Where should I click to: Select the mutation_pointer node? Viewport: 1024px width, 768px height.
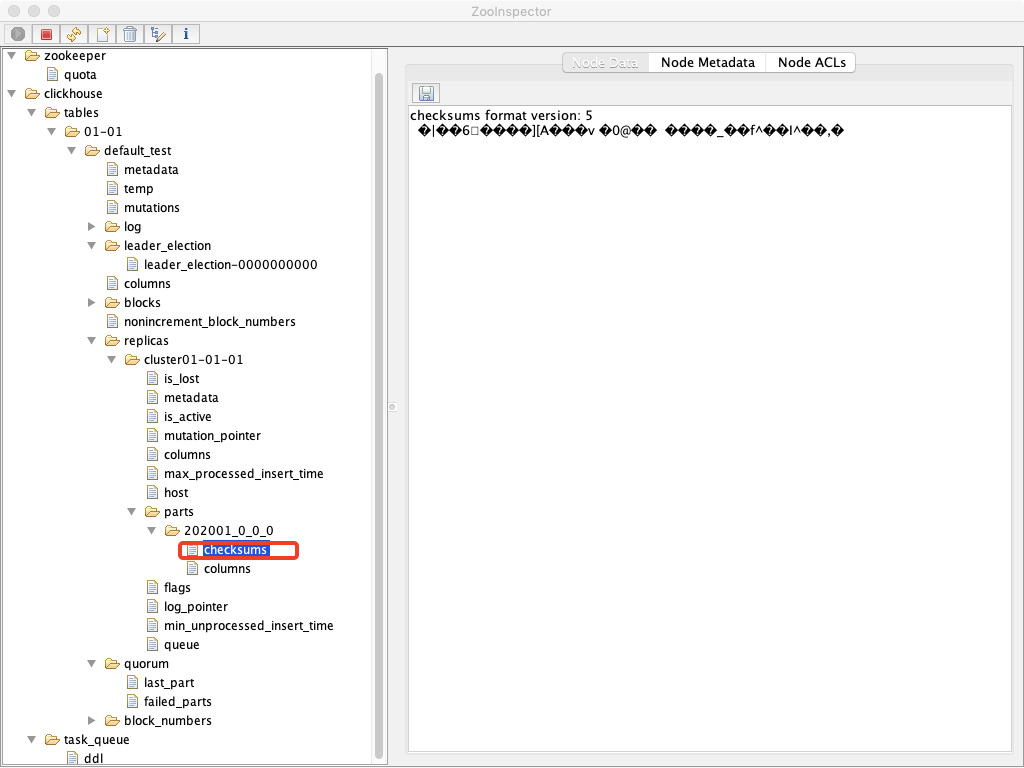212,436
